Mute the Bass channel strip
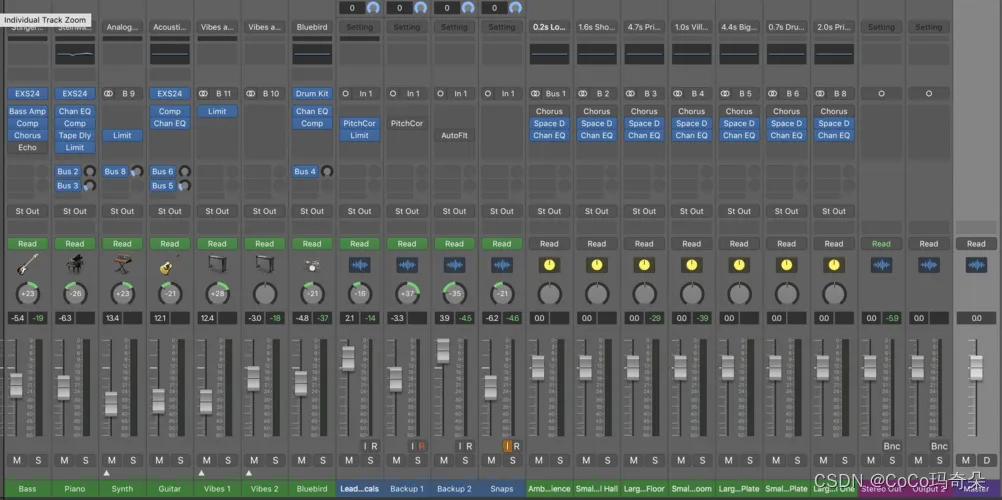This screenshot has height=500, width=1002. [x=17, y=460]
